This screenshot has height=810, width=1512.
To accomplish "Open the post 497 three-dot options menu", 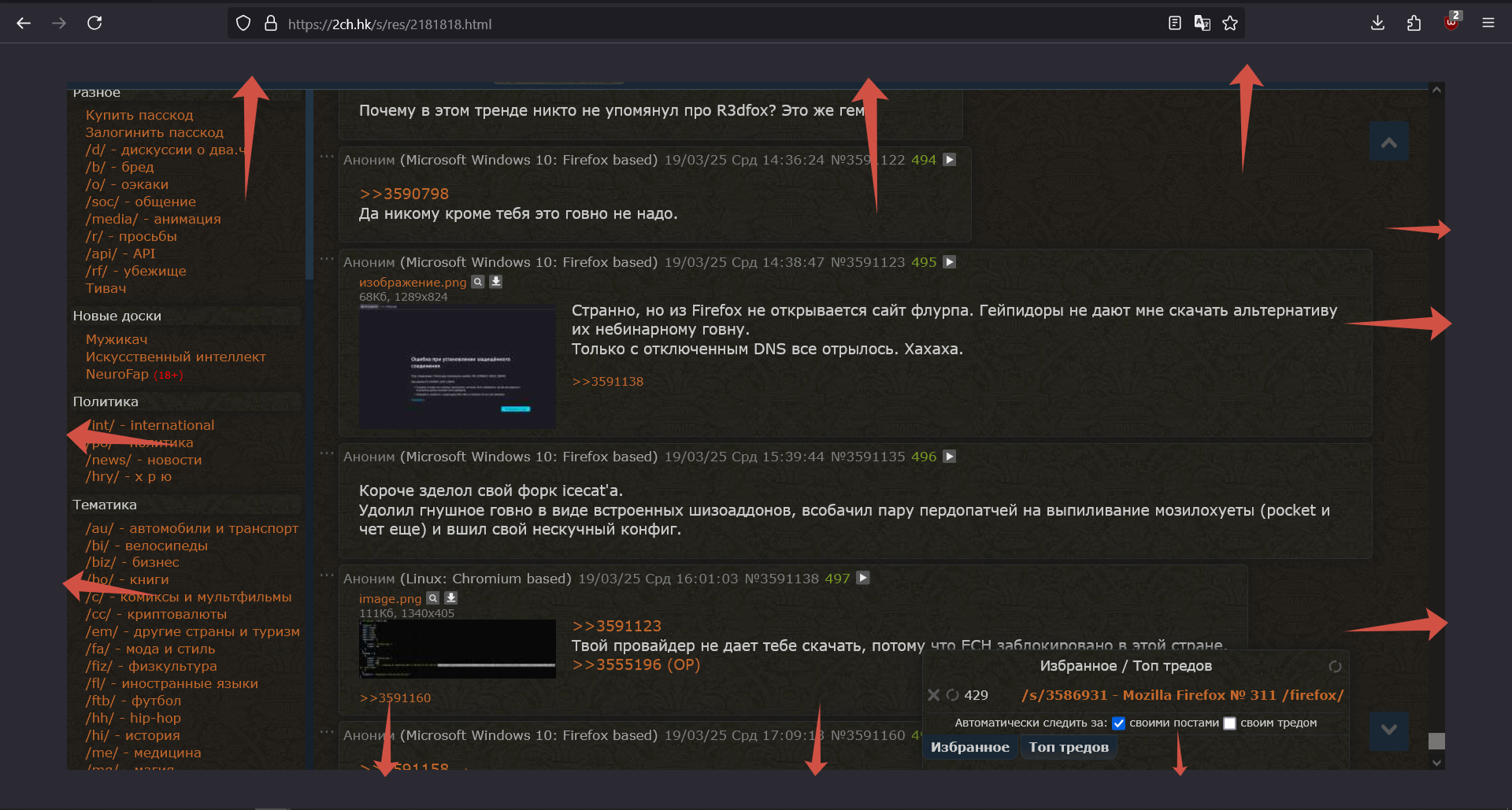I will (327, 575).
